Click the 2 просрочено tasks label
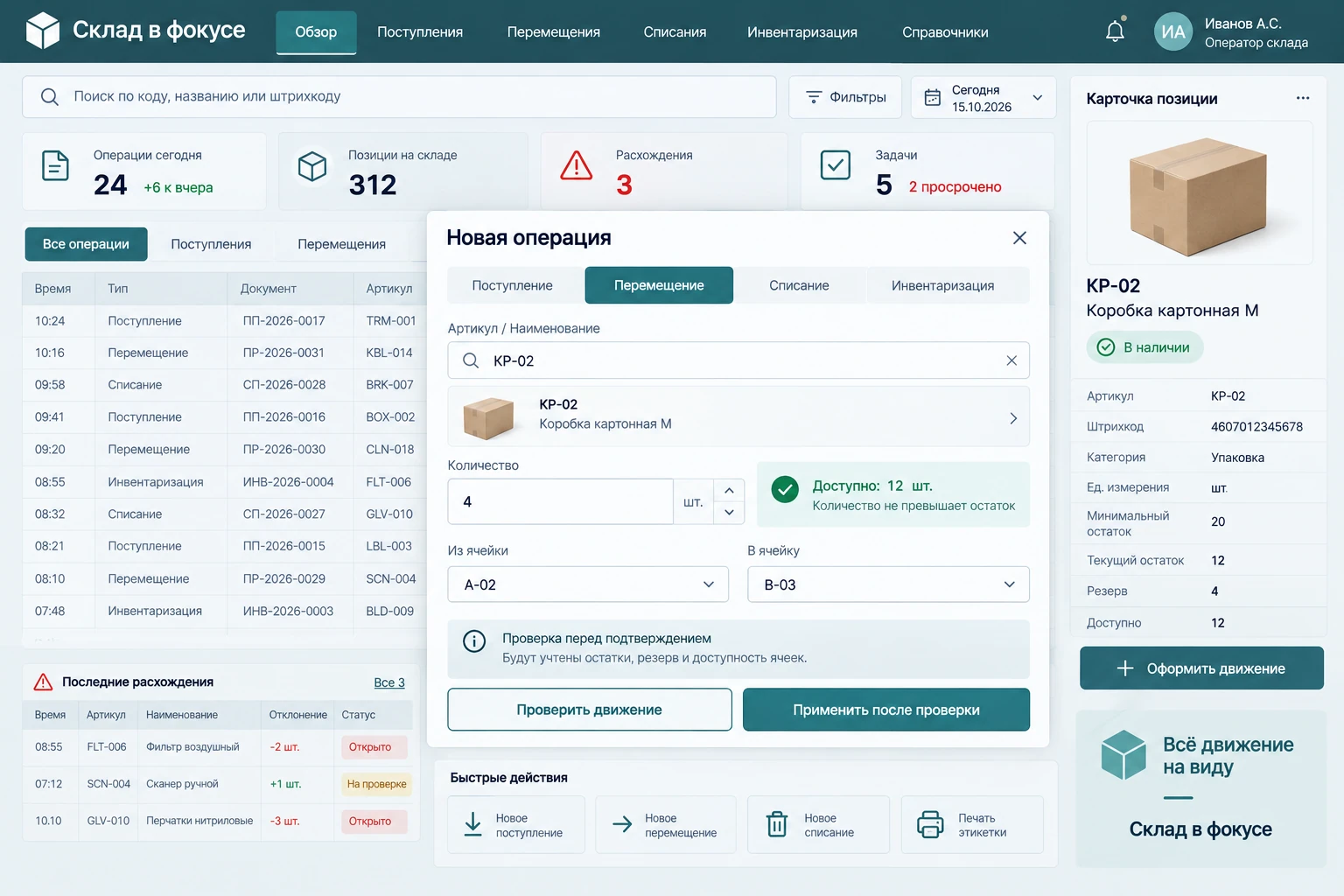Viewport: 1344px width, 896px height. tap(955, 186)
